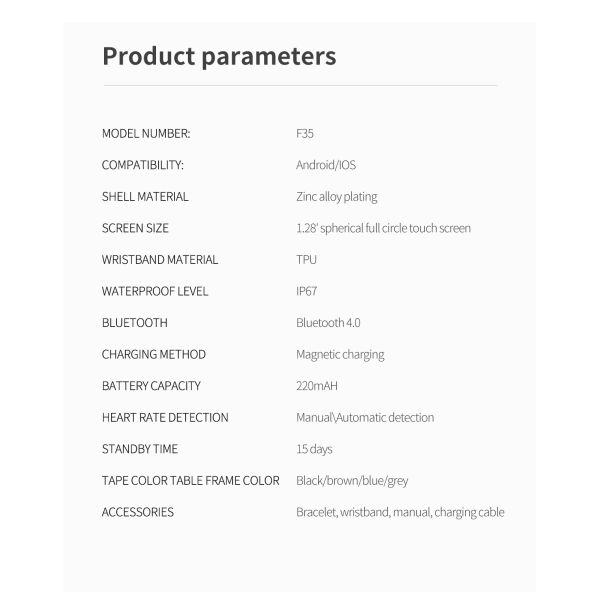Click the SHELL MATERIAL label
This screenshot has height=600, width=600.
(x=145, y=197)
